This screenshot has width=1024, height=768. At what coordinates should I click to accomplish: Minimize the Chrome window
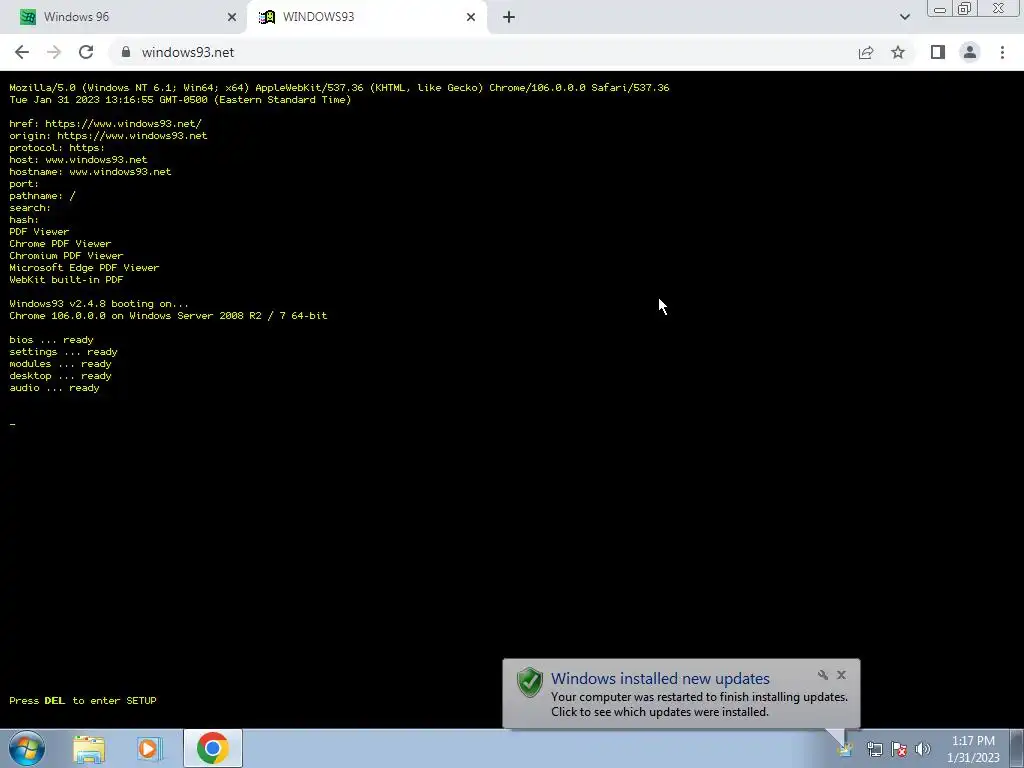coord(940,8)
